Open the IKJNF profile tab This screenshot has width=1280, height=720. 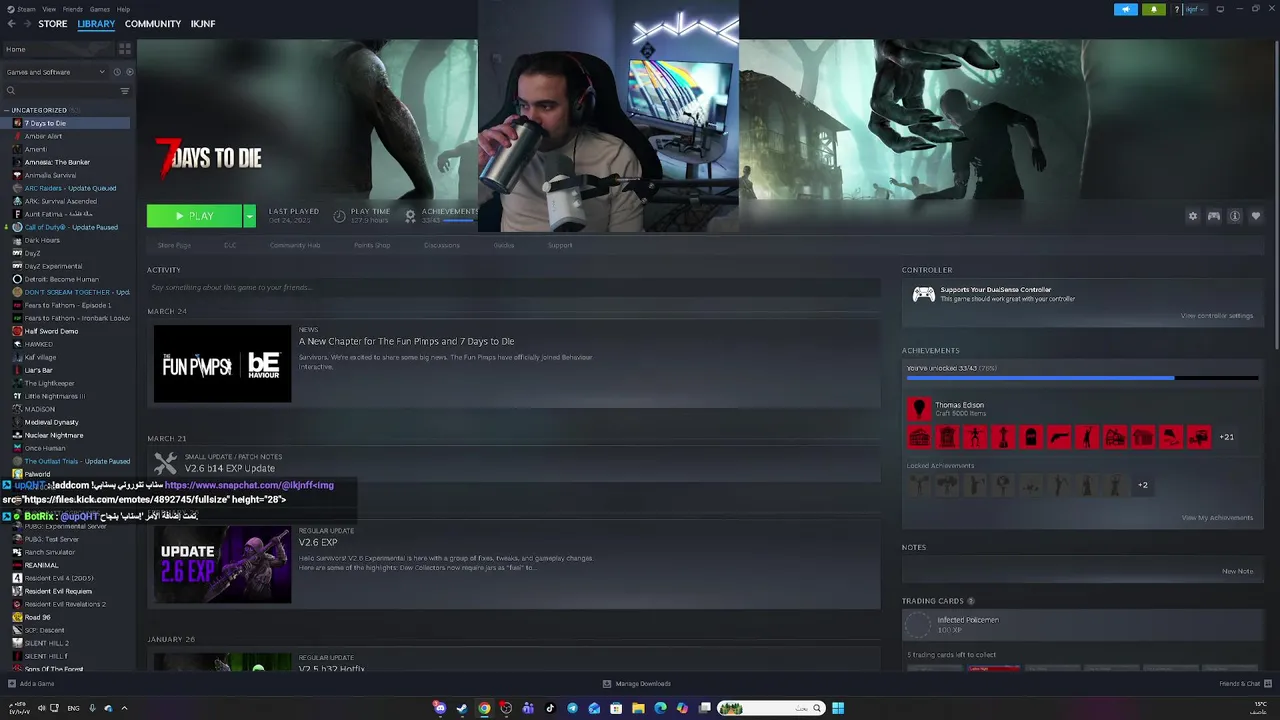click(203, 24)
